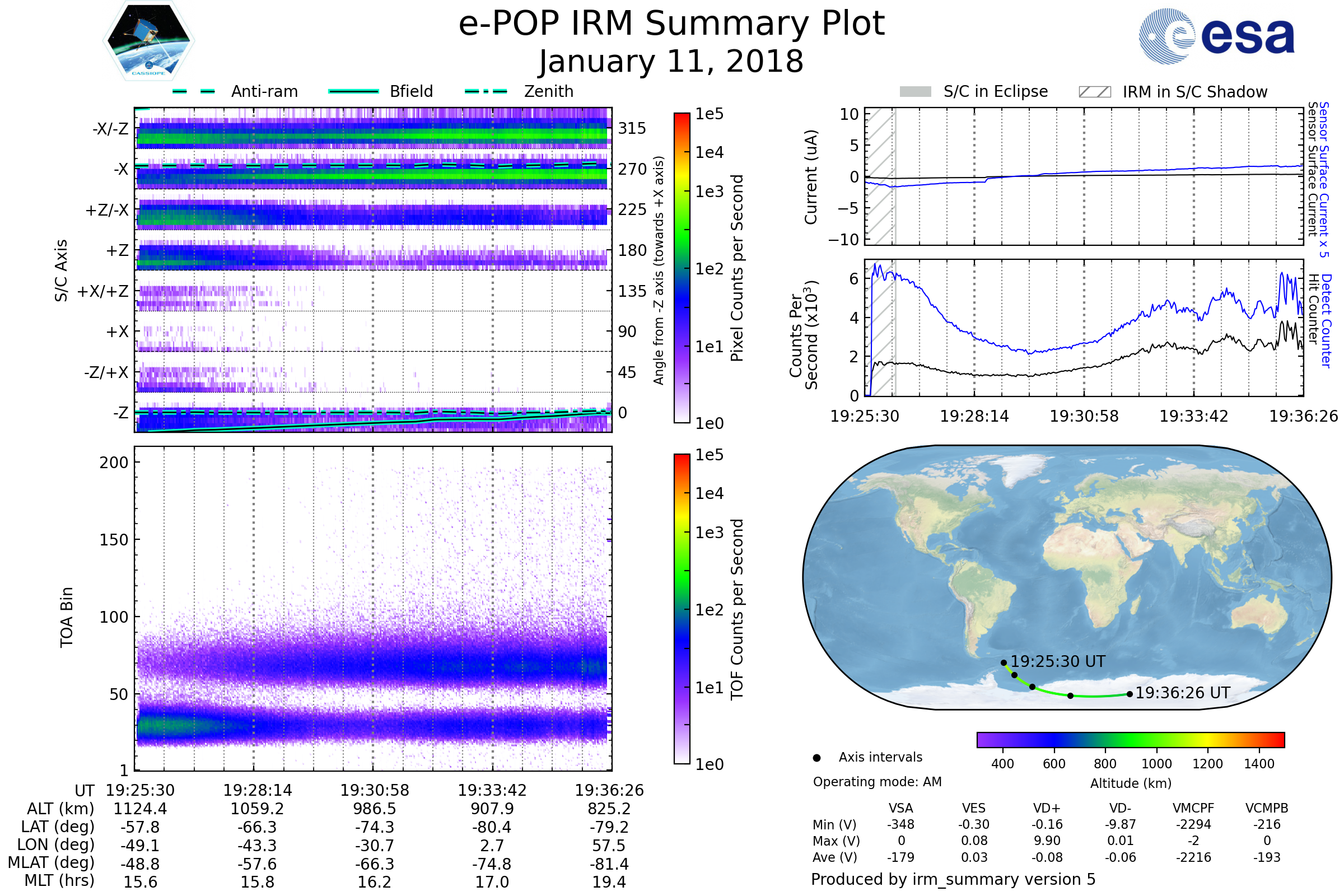Click the Axis intervals black dot marker
Screen dimensions: 1344x896
tap(816, 758)
